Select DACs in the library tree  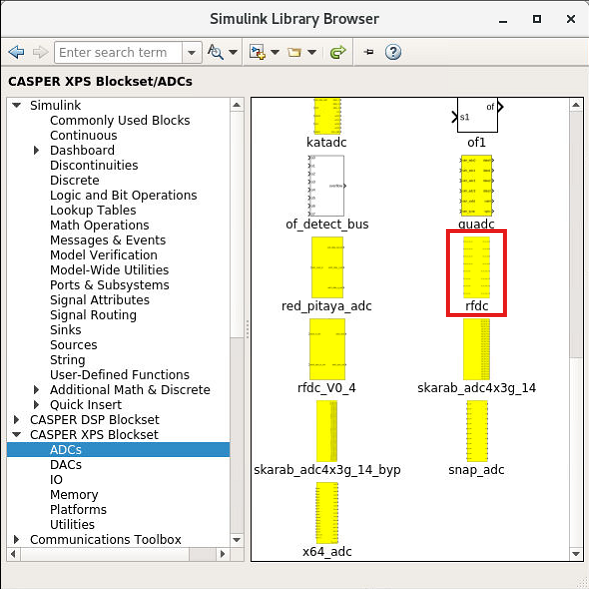pyautogui.click(x=66, y=465)
